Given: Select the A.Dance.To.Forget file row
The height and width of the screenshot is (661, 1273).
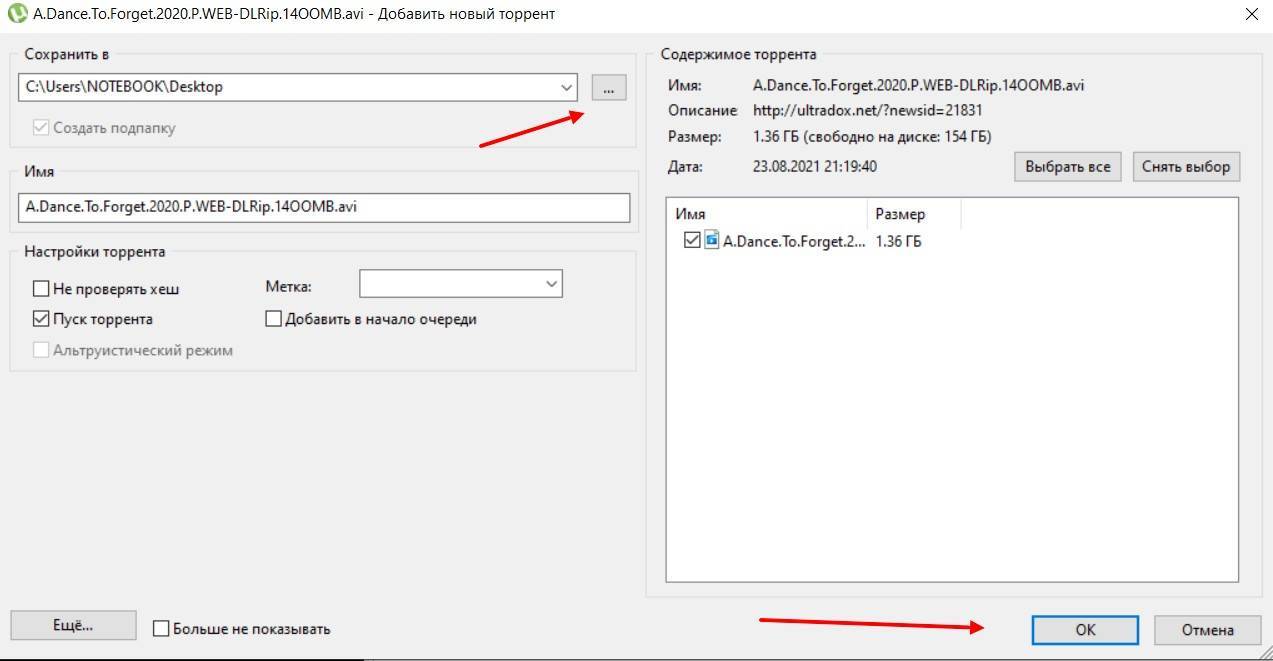Looking at the screenshot, I should click(x=794, y=241).
